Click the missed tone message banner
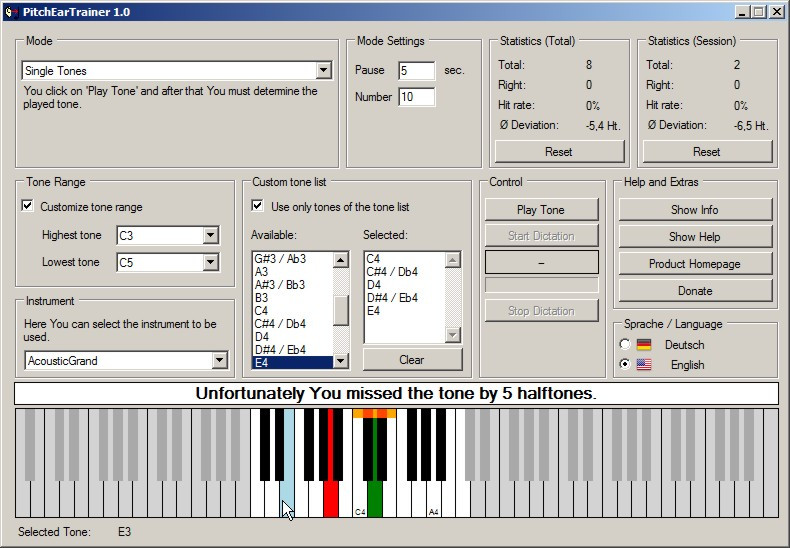Viewport: 790px width, 548px height. point(397,393)
